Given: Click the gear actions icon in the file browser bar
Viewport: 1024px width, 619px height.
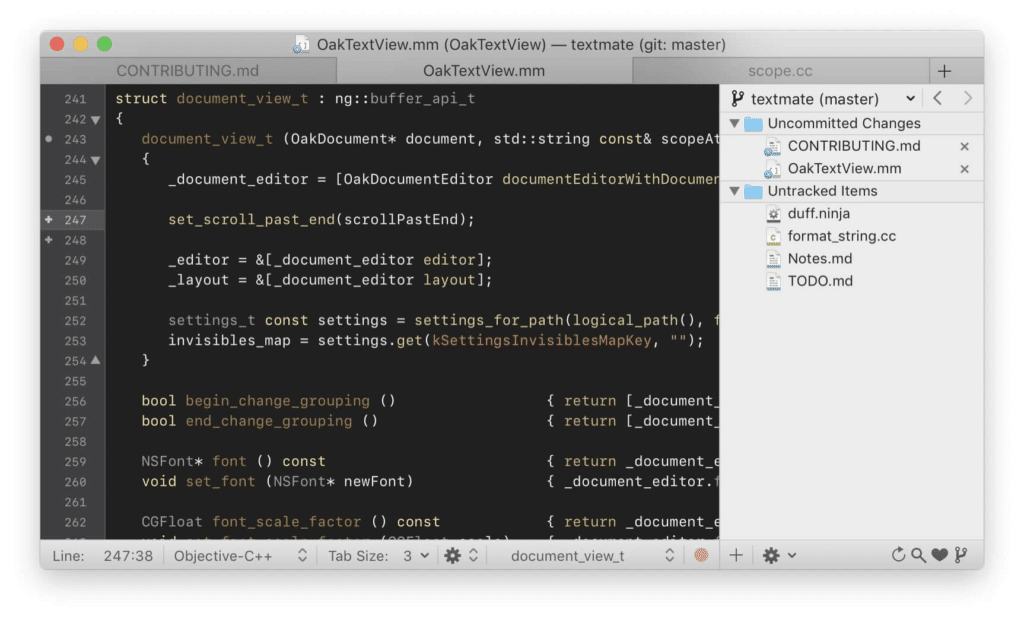Looking at the screenshot, I should [x=772, y=555].
